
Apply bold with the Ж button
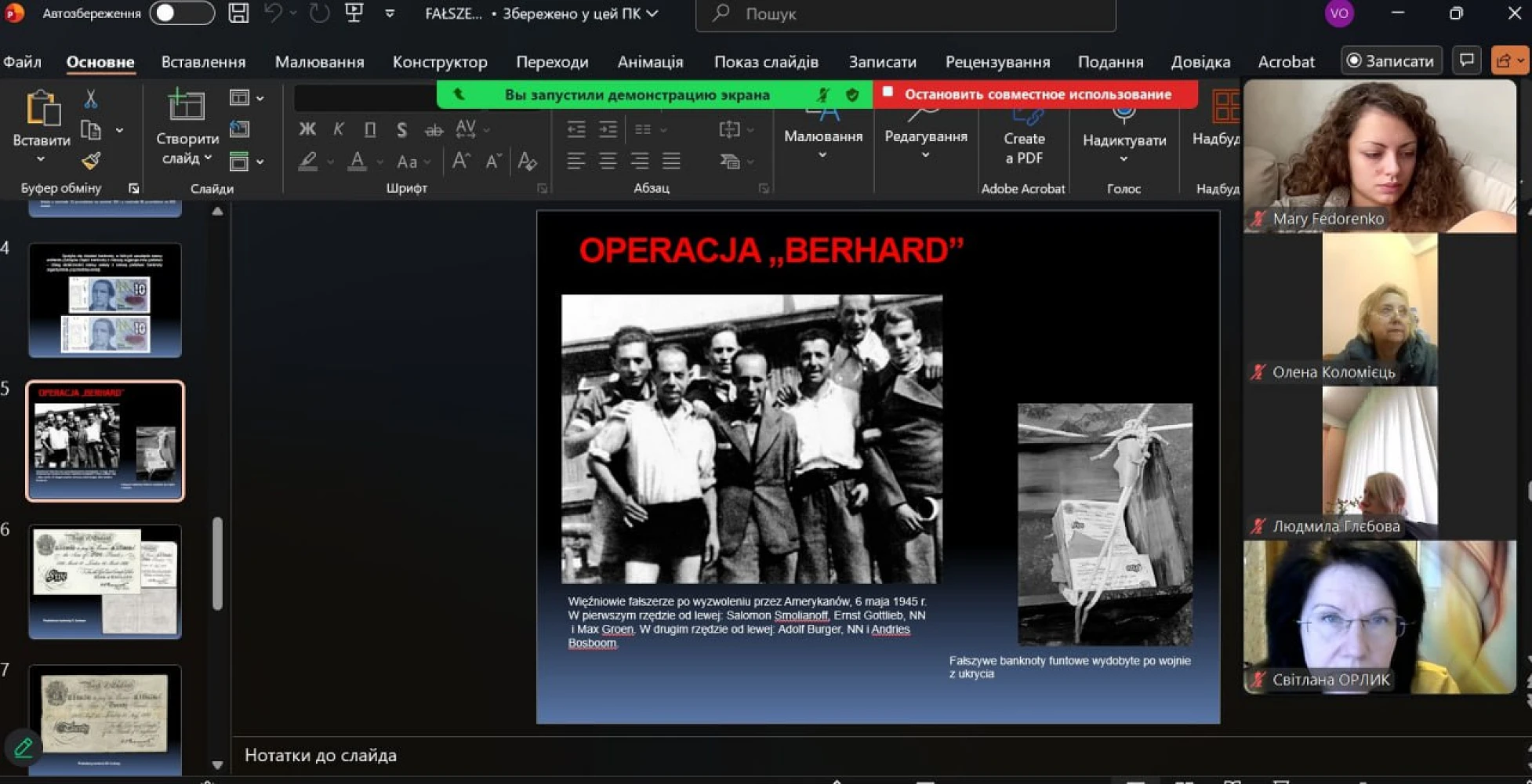pos(307,129)
